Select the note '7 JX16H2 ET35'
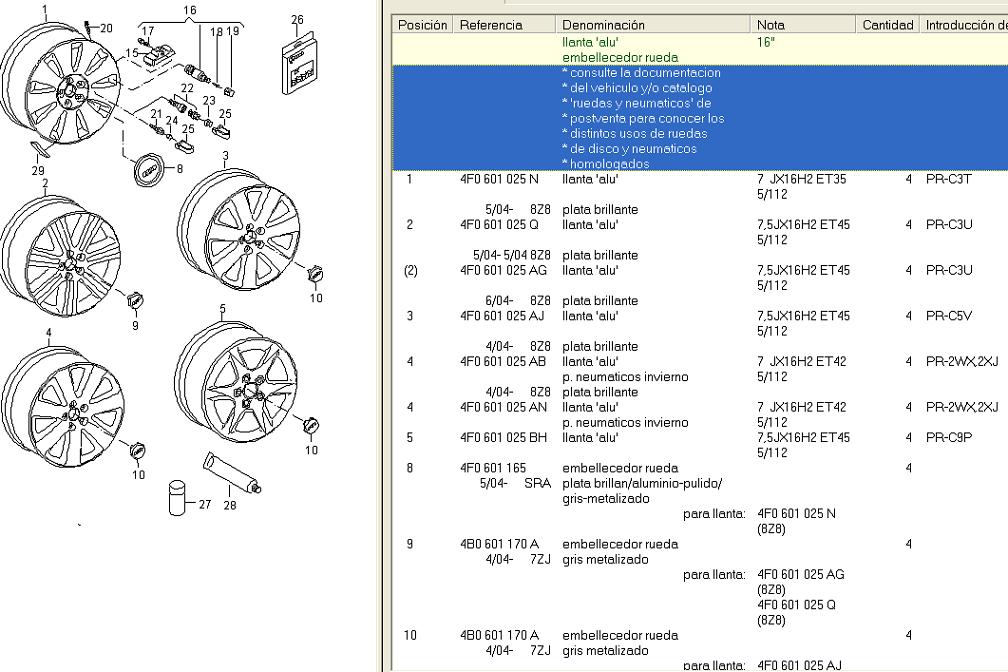The height and width of the screenshot is (672, 1008). 802,179
